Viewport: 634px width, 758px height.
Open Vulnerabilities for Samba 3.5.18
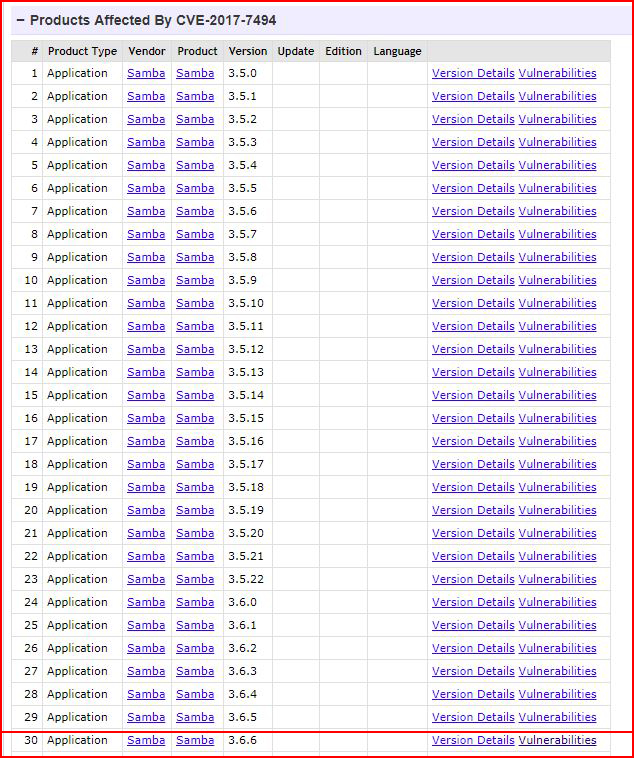click(557, 487)
